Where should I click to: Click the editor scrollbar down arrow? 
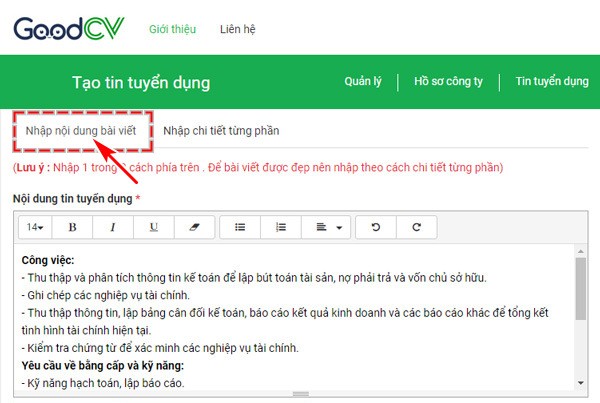pyautogui.click(x=580, y=383)
